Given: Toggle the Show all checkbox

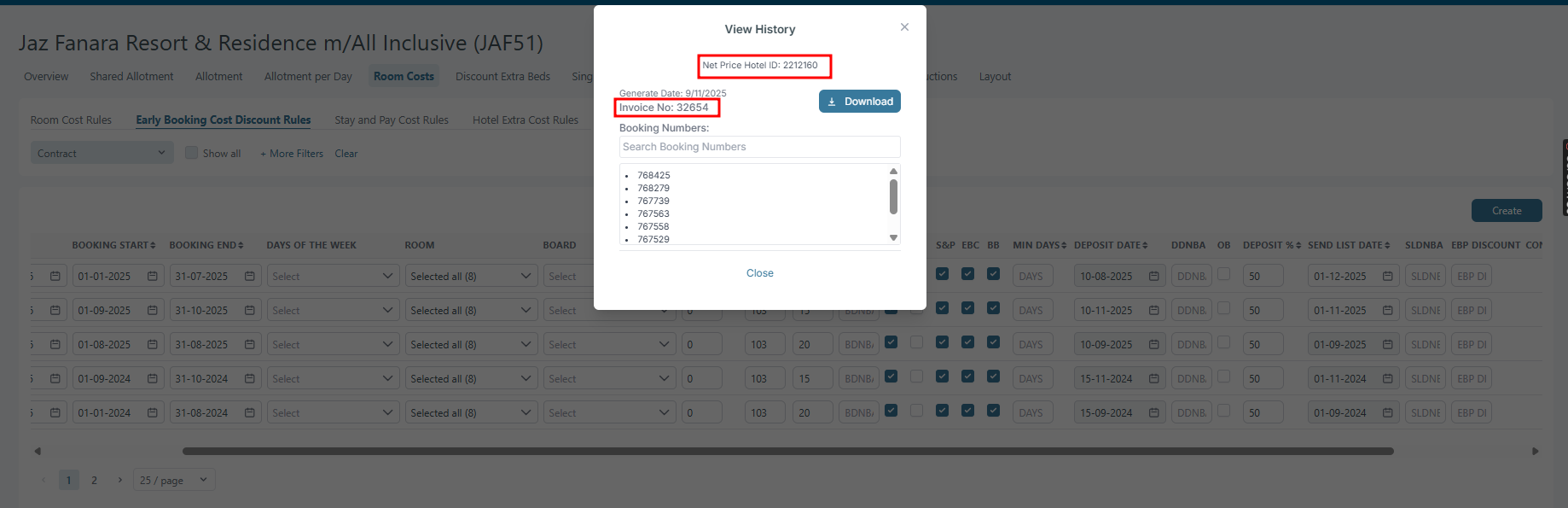Looking at the screenshot, I should coord(192,153).
